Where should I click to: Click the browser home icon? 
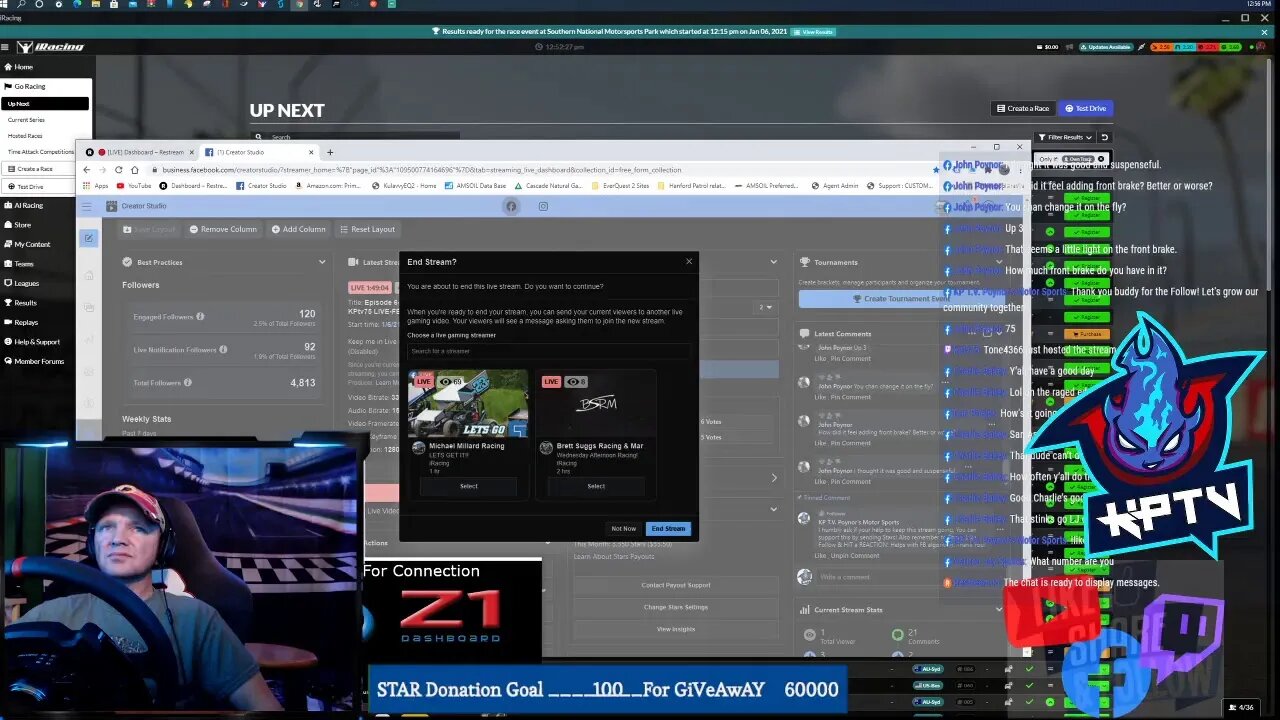pyautogui.click(x=135, y=169)
